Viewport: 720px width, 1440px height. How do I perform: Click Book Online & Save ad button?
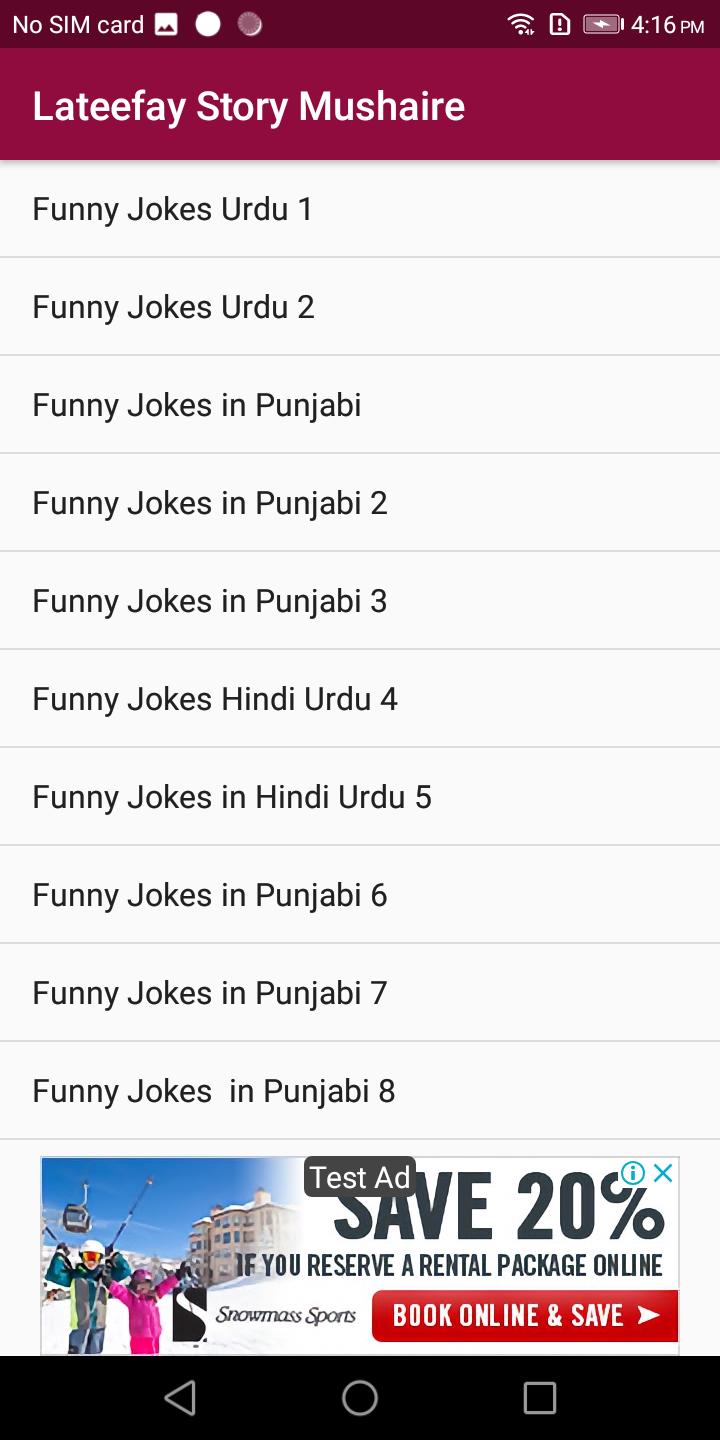coord(524,1315)
